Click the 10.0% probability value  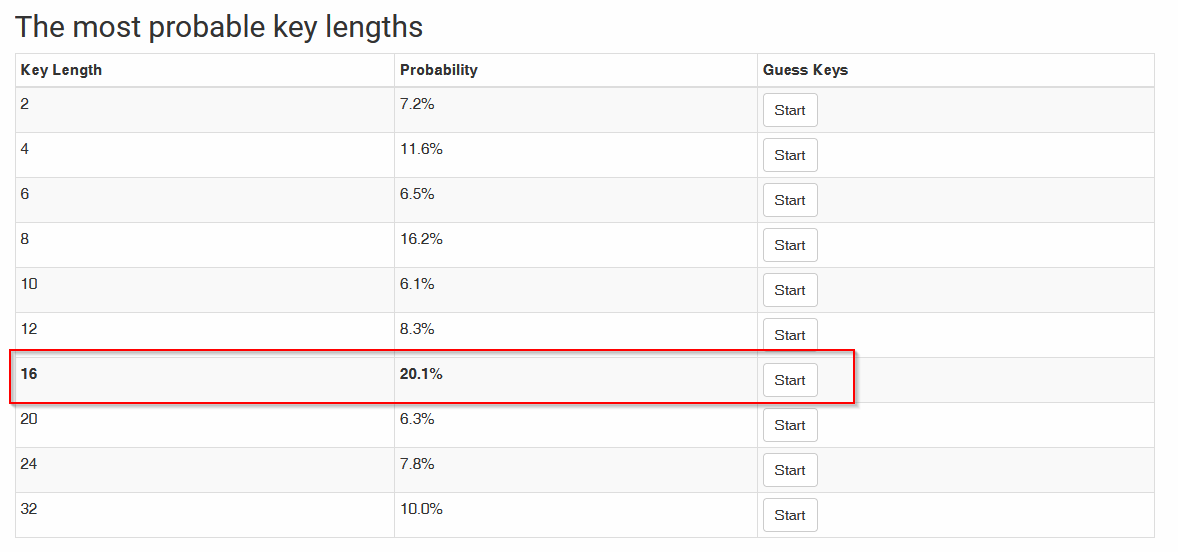[421, 508]
